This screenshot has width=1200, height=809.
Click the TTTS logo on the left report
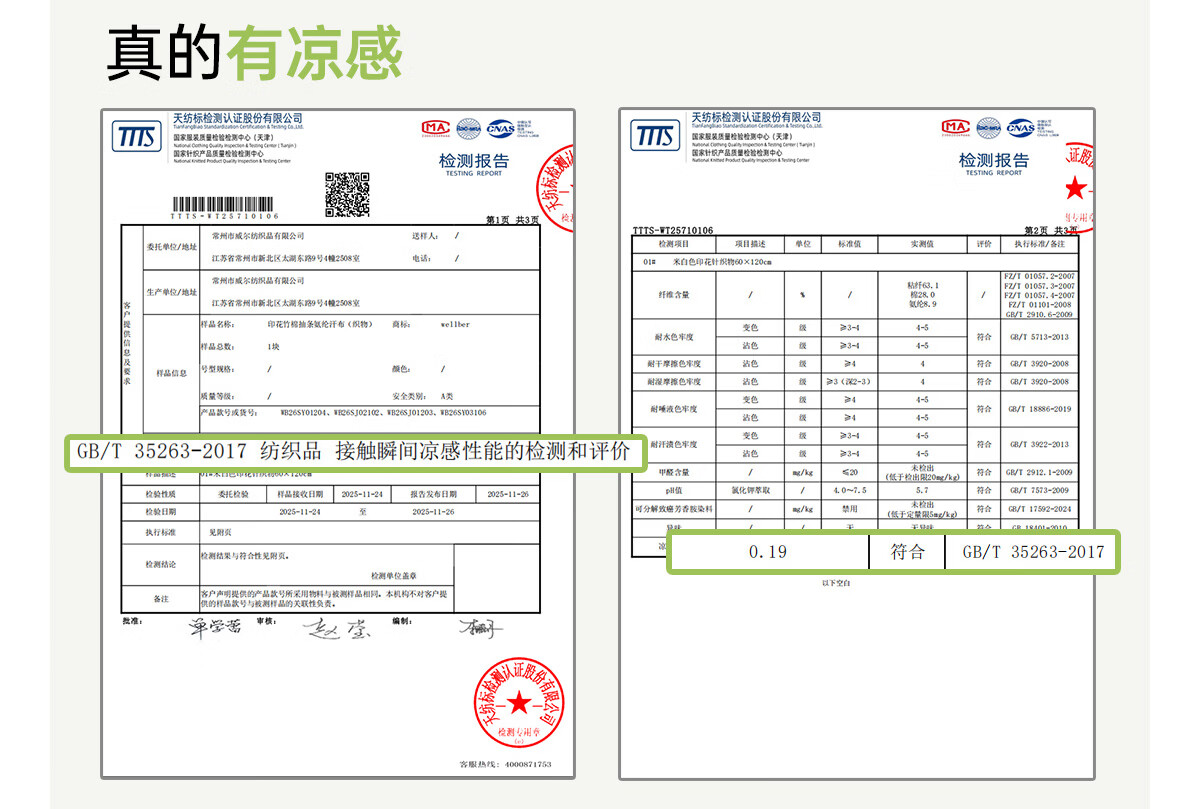[x=137, y=136]
